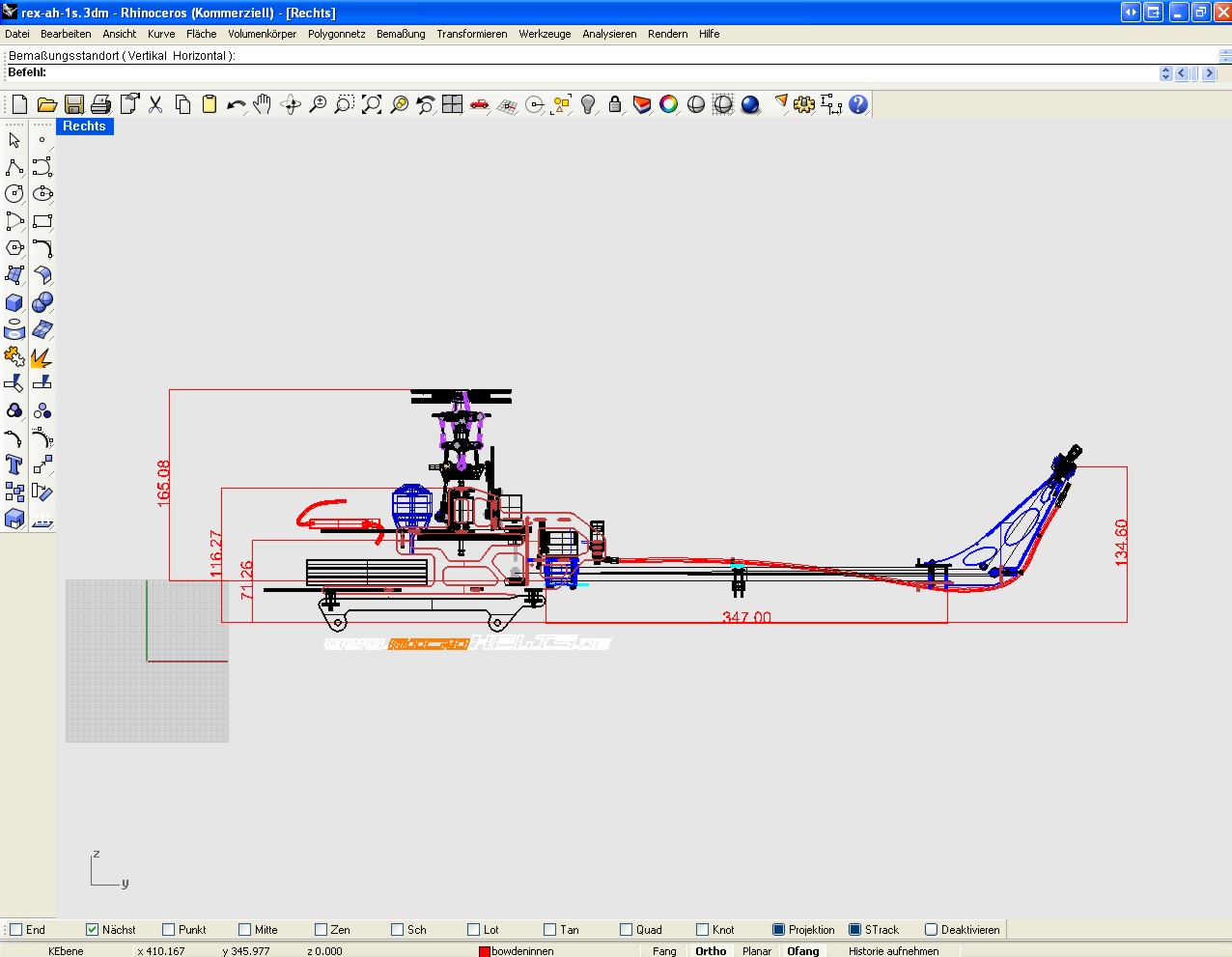Enable the End object snap checkbox

(x=16, y=930)
